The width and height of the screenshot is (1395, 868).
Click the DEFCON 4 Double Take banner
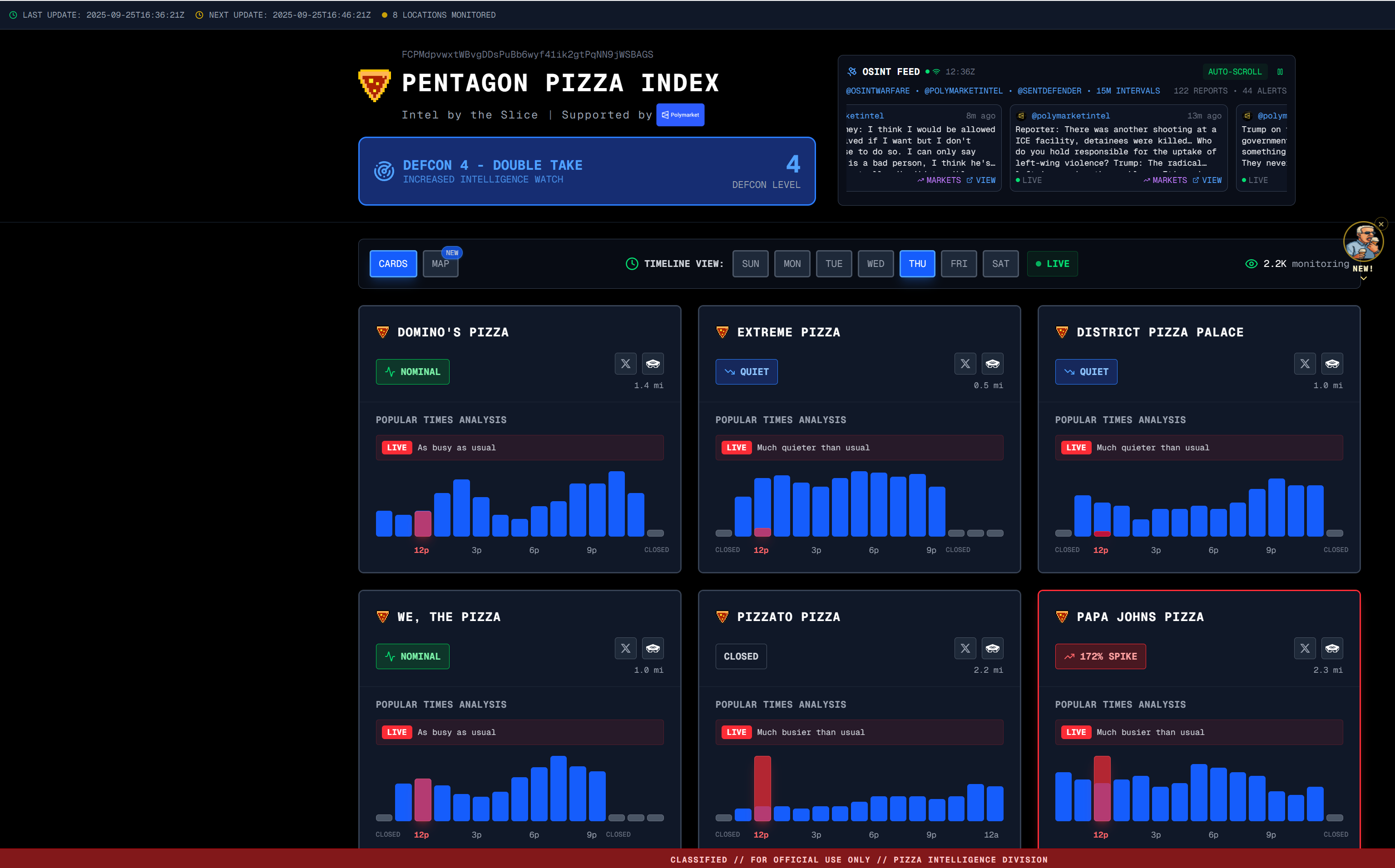[587, 171]
